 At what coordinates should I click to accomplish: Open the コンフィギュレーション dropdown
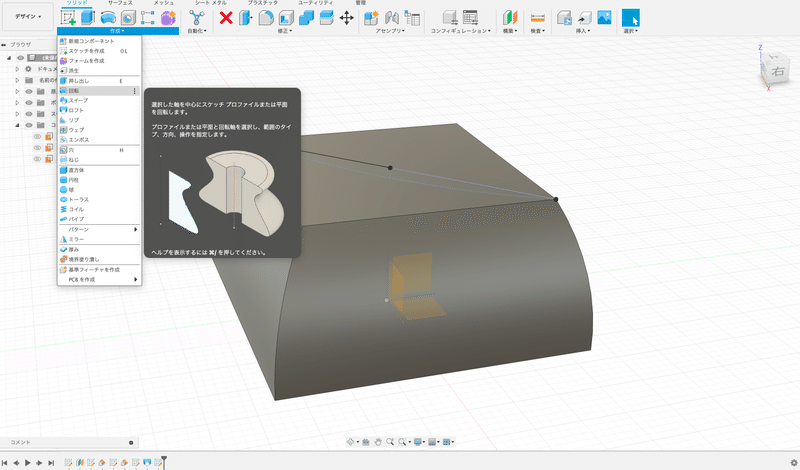point(460,31)
